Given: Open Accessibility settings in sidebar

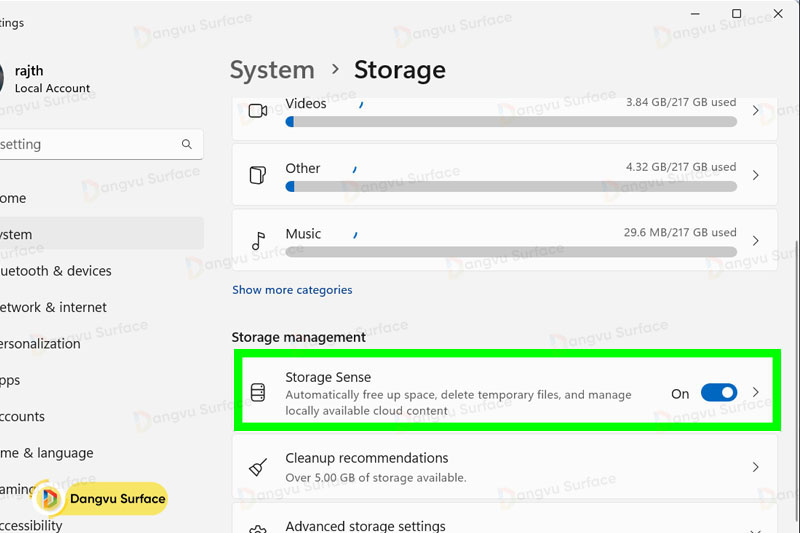Looking at the screenshot, I should [x=101, y=525].
